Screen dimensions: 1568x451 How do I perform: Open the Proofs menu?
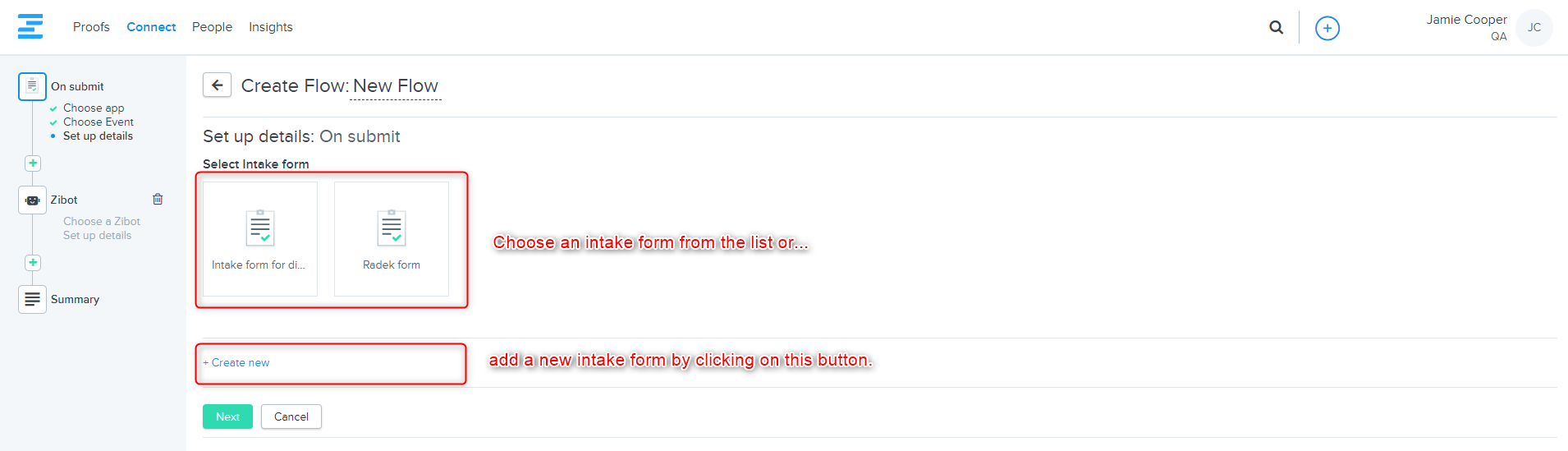tap(91, 27)
